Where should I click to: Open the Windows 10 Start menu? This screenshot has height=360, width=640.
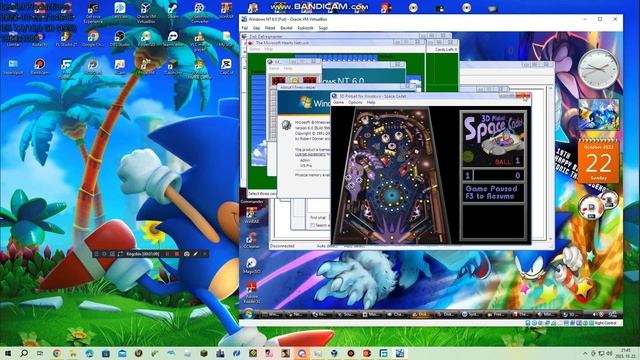point(8,353)
